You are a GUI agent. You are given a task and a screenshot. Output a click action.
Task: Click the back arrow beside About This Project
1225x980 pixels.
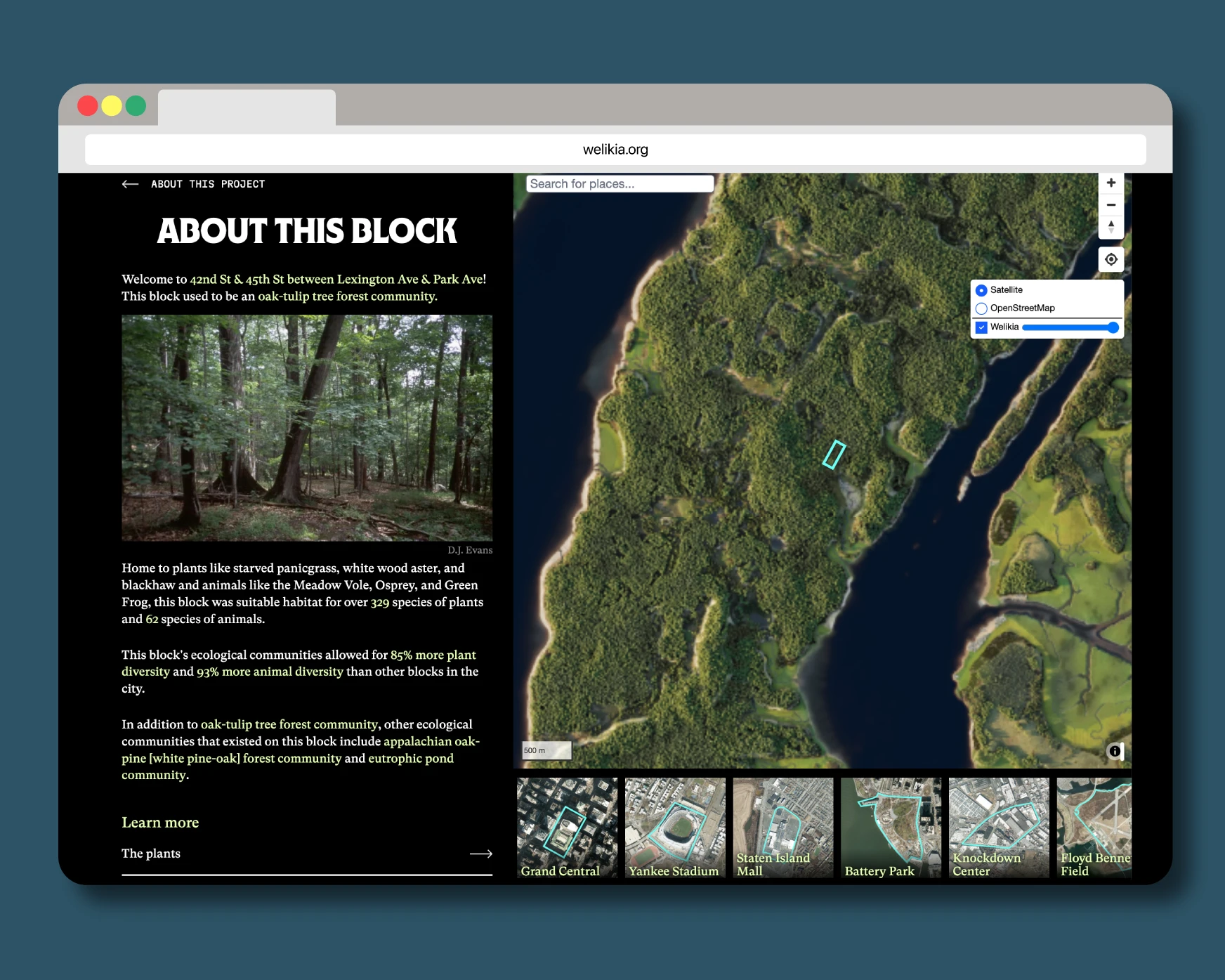(x=130, y=184)
